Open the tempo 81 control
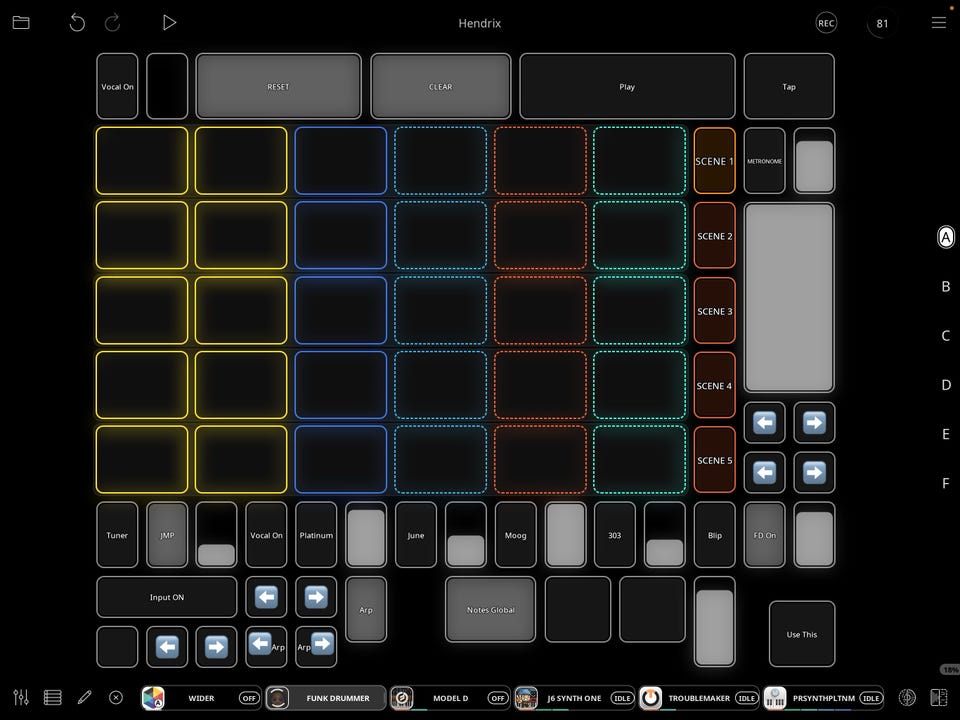The width and height of the screenshot is (960, 720). pyautogui.click(x=882, y=23)
